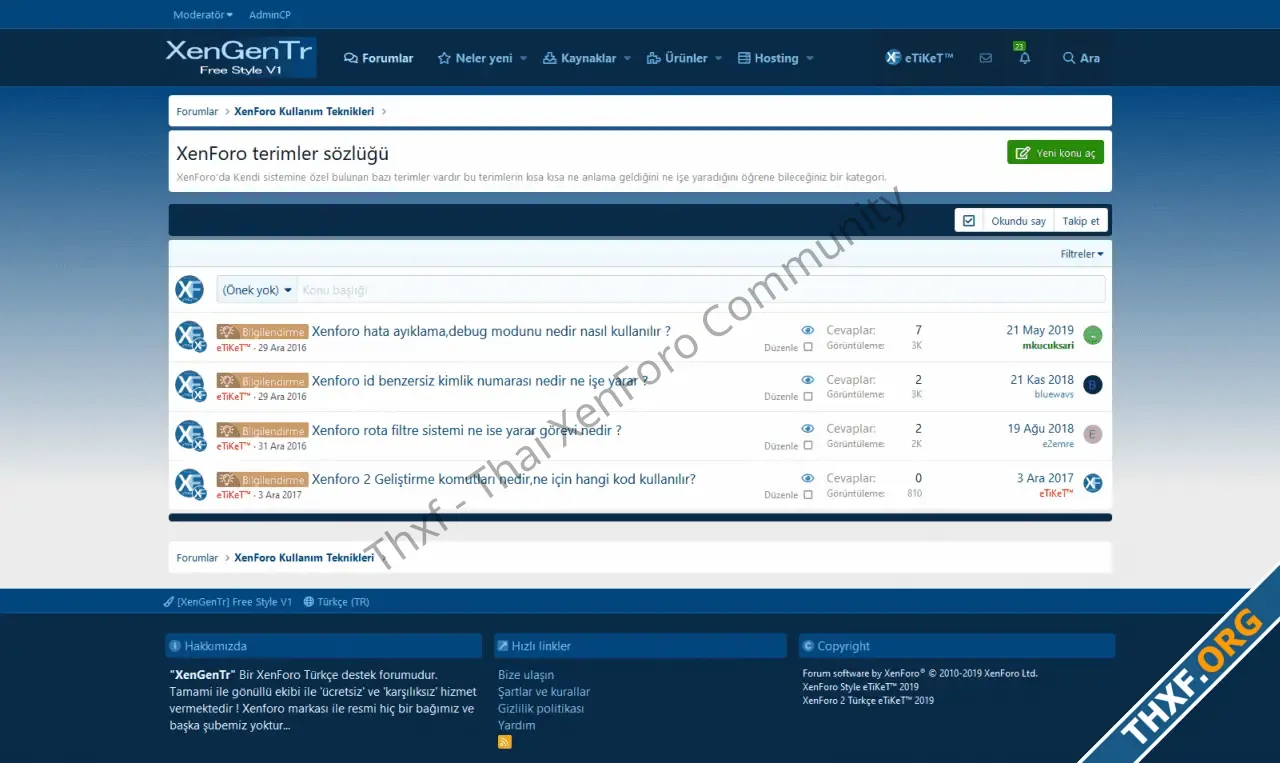This screenshot has width=1280, height=763.
Task: Open thread Xenforo hata ayıklama debug modunu
Action: 491,331
